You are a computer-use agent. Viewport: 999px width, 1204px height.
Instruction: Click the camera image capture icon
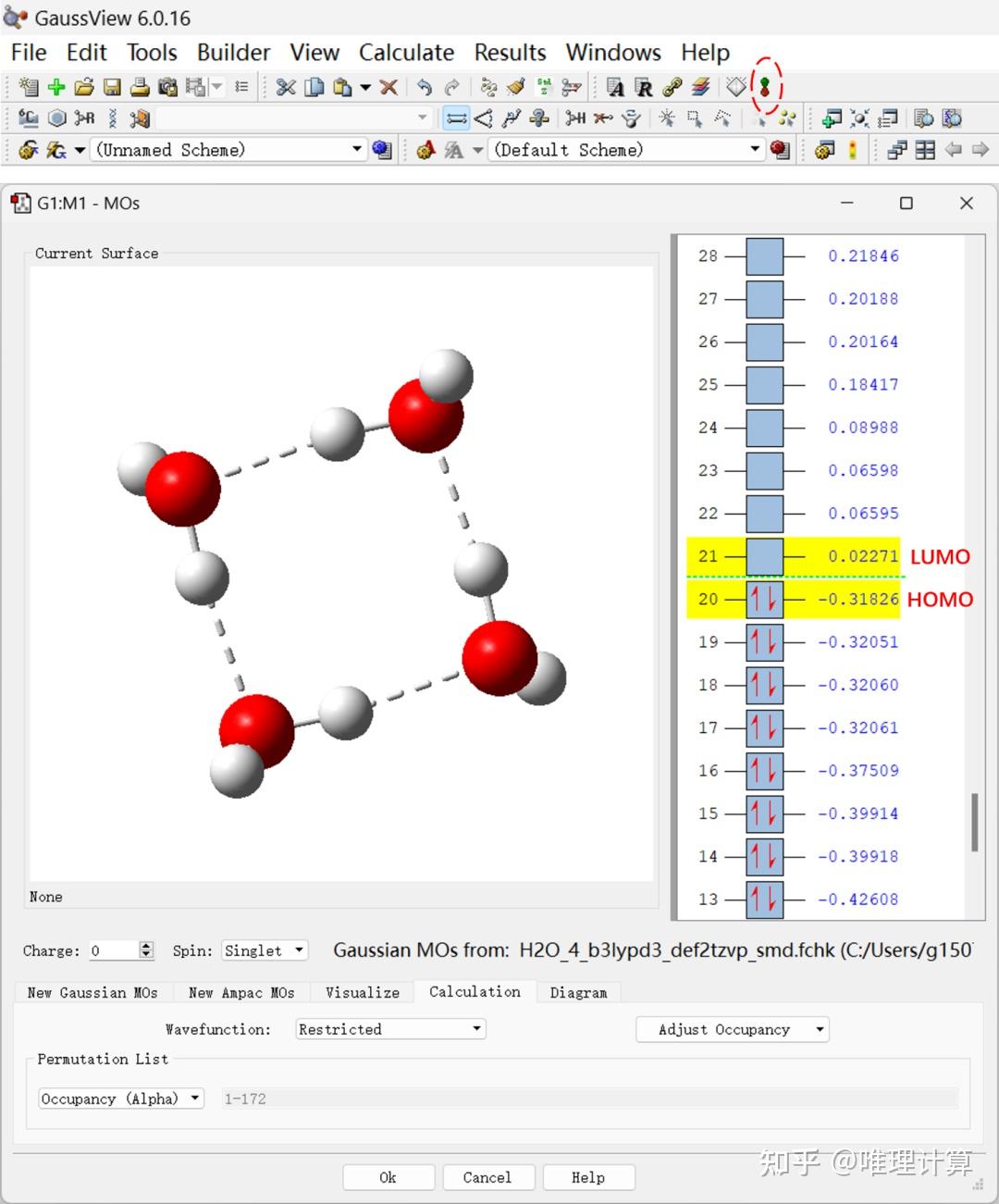point(167,87)
